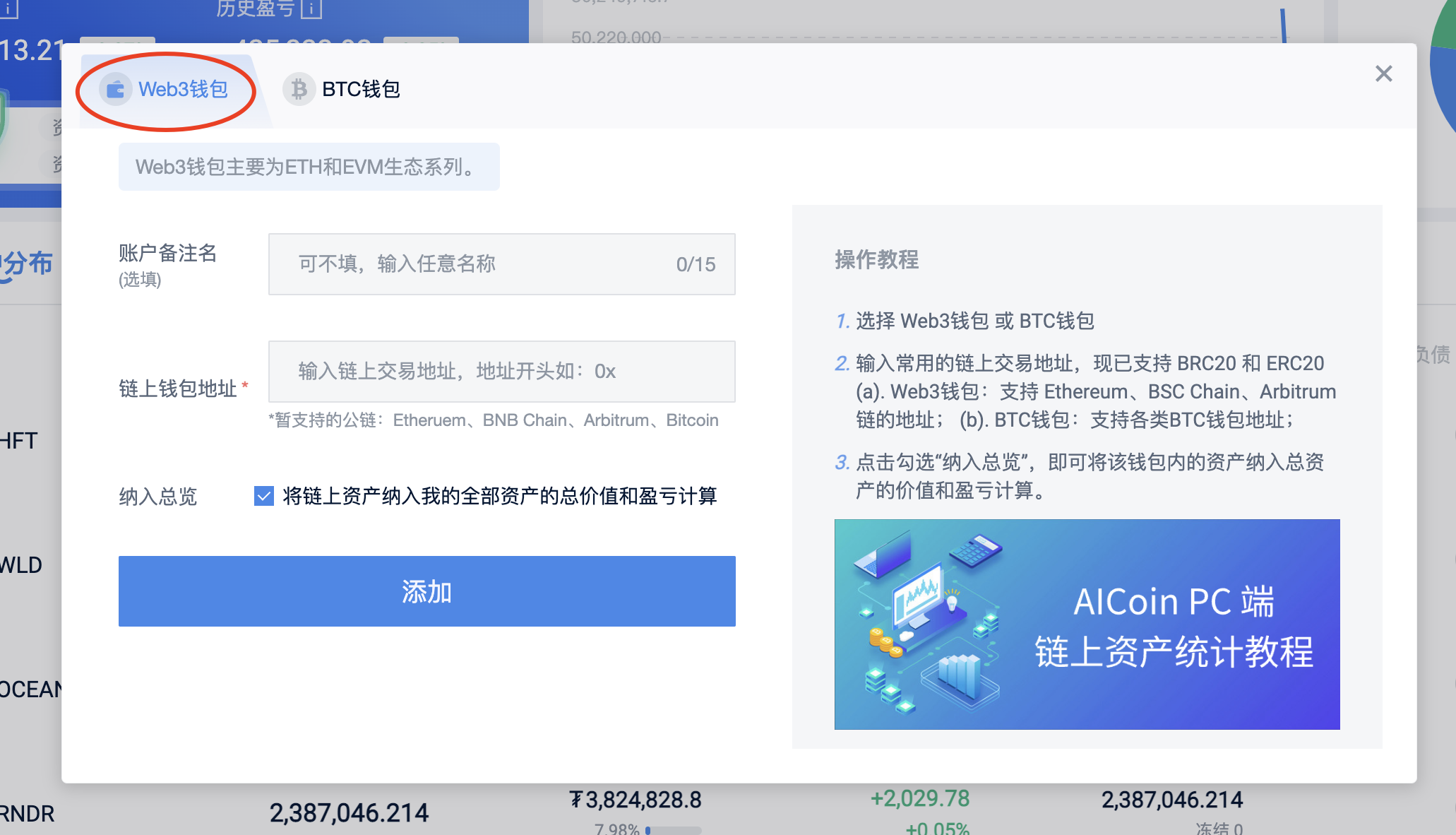Close the add-wallet dialog with the X icon
Image resolution: width=1456 pixels, height=835 pixels.
(x=1383, y=73)
